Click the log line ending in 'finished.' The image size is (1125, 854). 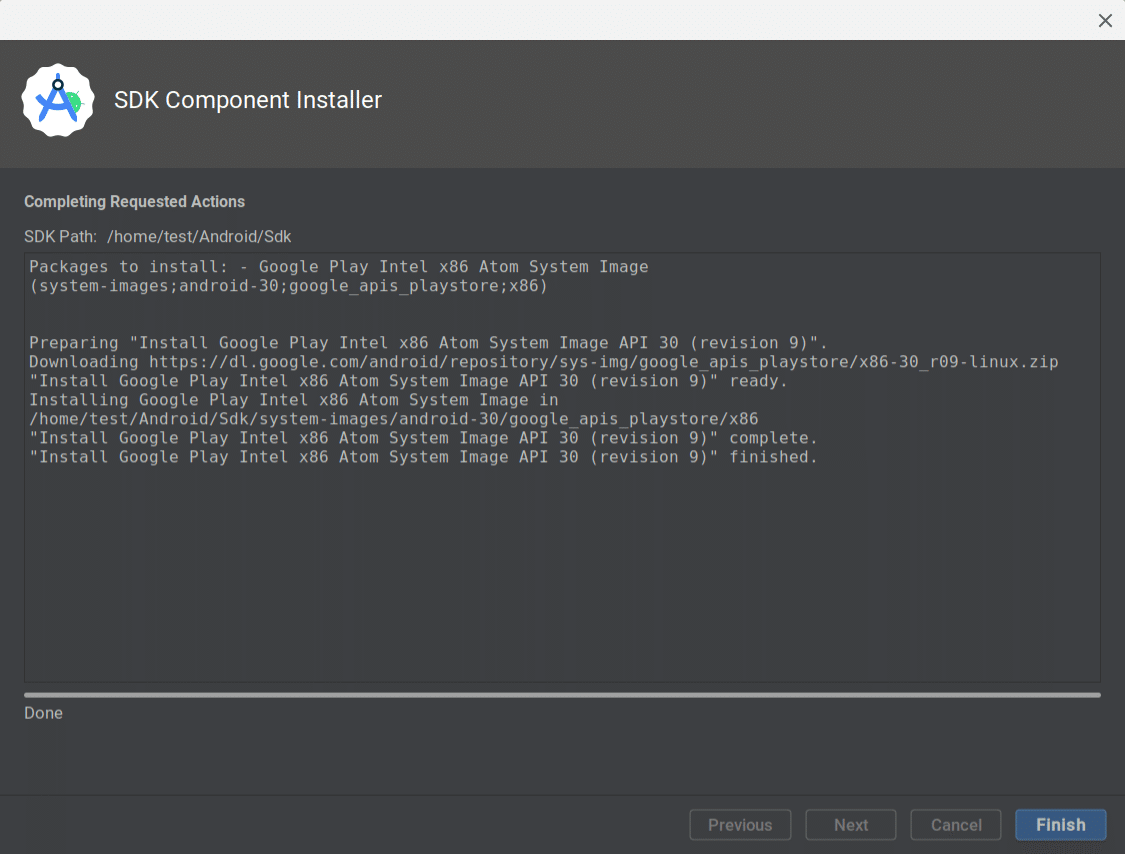(423, 457)
